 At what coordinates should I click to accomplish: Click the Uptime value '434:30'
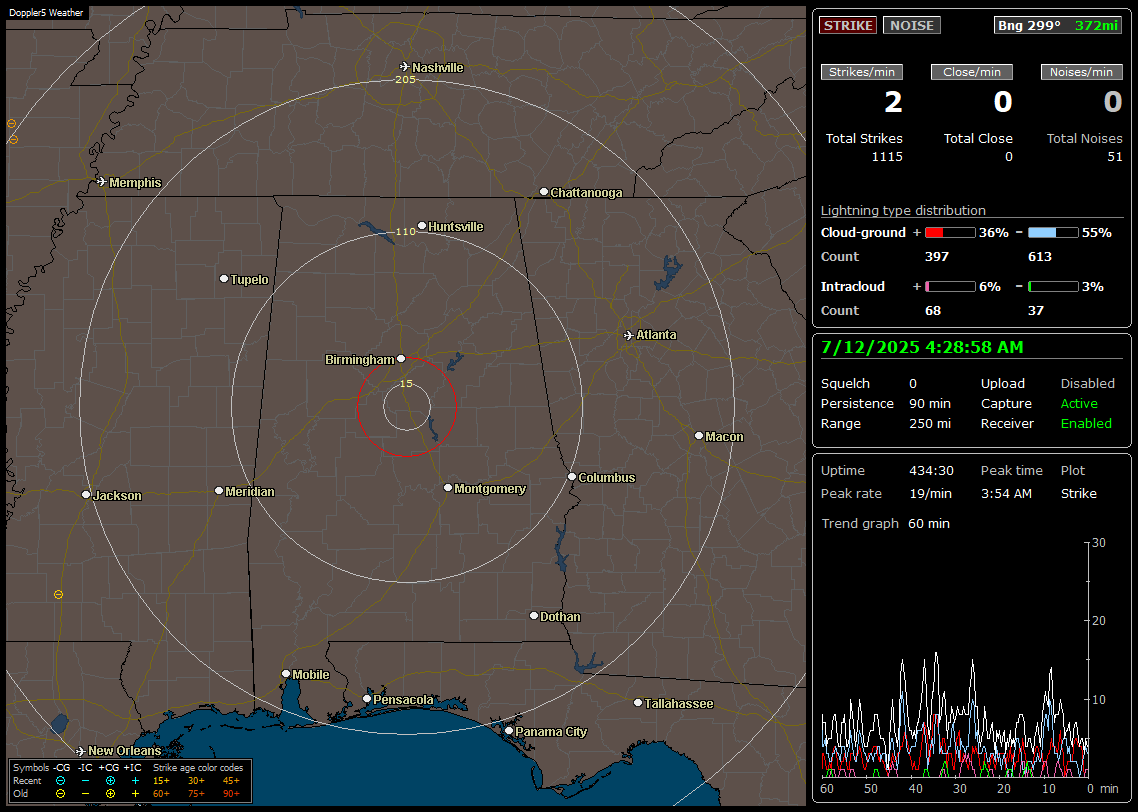point(931,470)
